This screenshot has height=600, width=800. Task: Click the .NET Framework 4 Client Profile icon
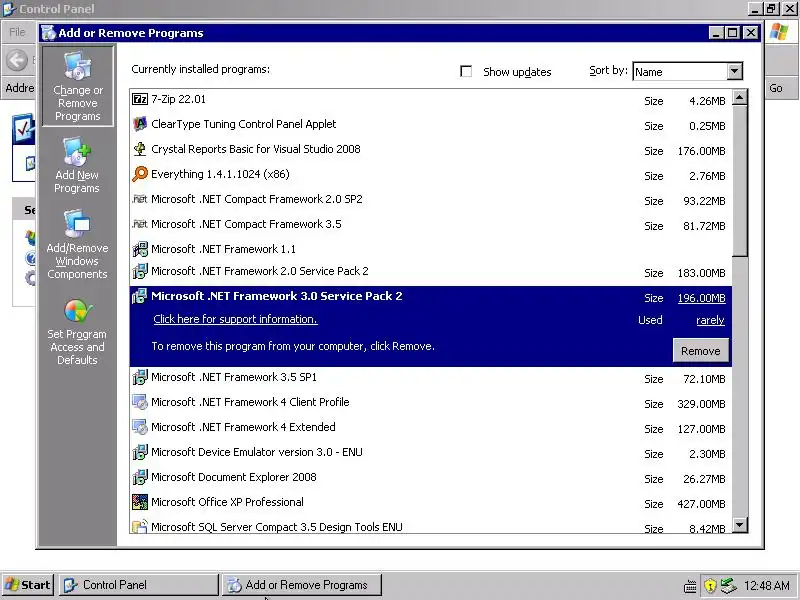pos(140,402)
